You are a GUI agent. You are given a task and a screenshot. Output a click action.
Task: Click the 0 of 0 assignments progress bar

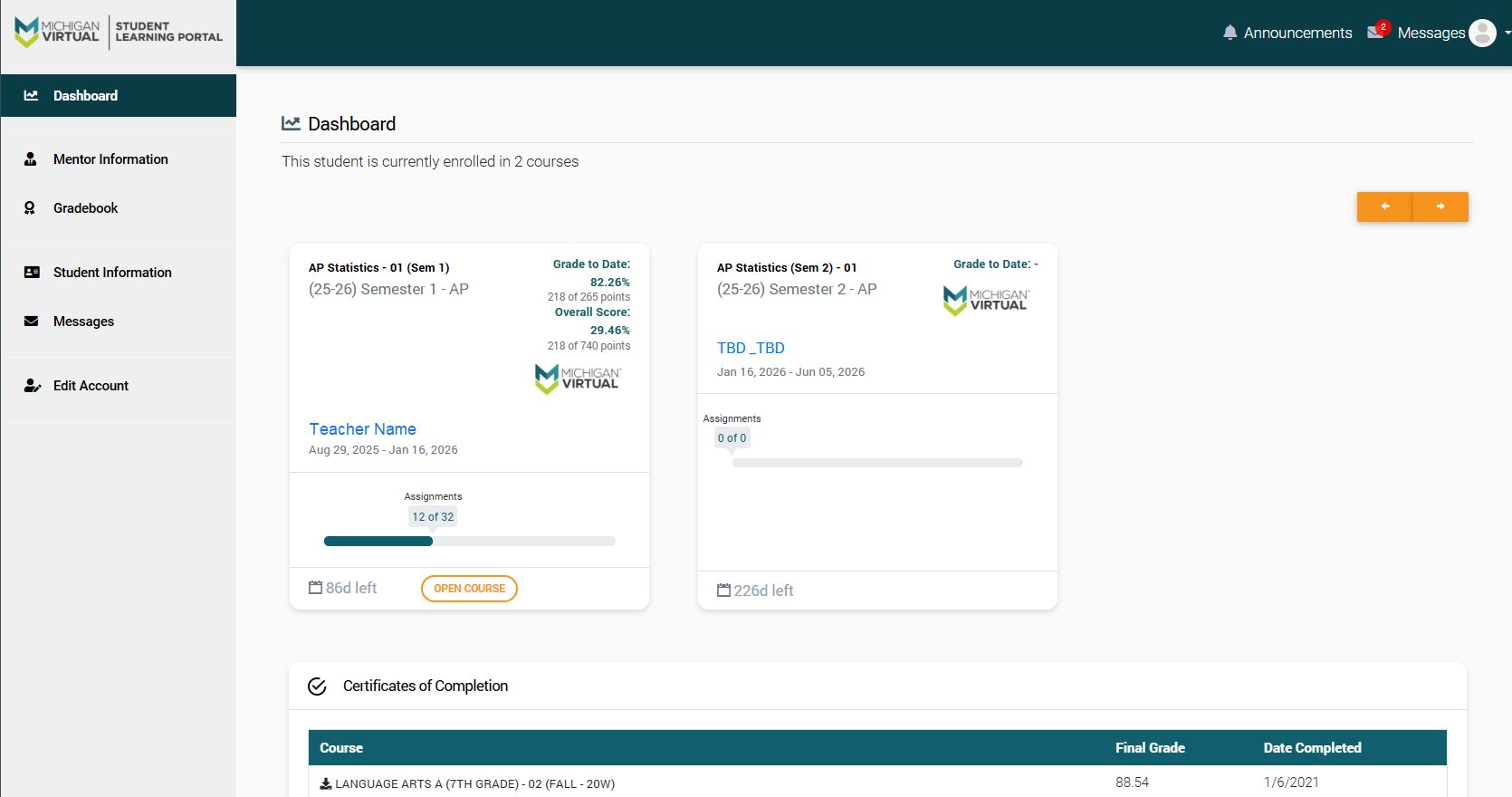tap(877, 463)
